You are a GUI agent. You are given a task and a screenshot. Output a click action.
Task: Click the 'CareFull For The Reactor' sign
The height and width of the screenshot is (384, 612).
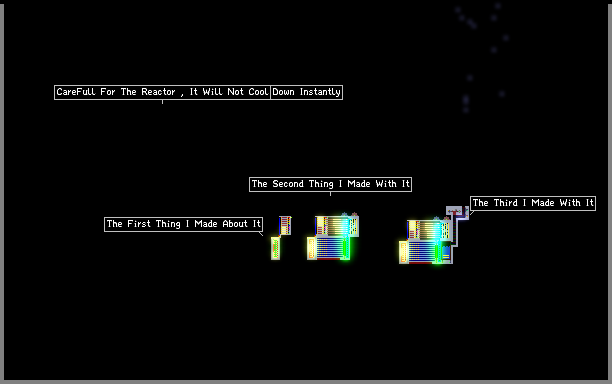coord(162,92)
